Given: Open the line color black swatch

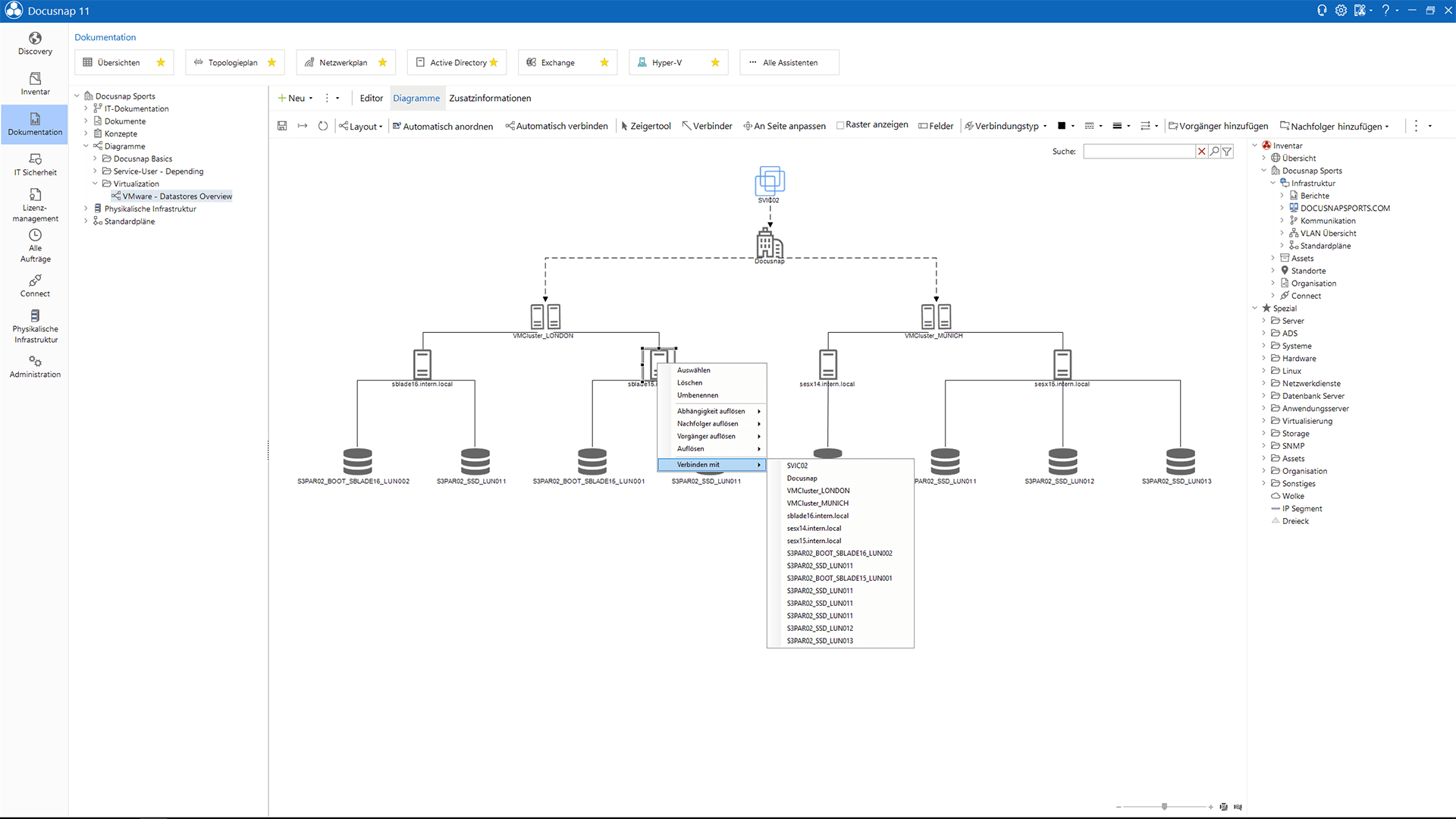Looking at the screenshot, I should click(1062, 126).
